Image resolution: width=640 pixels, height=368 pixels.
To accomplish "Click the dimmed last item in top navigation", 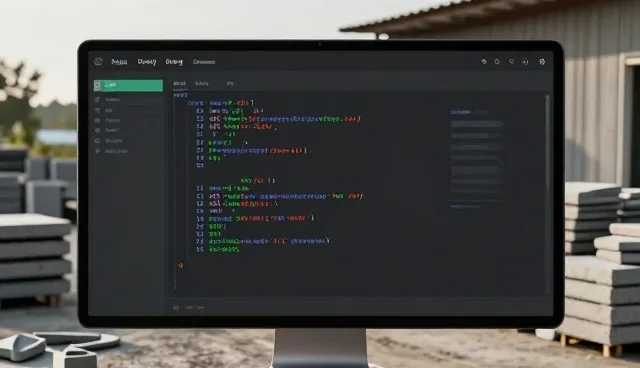I will [x=204, y=62].
